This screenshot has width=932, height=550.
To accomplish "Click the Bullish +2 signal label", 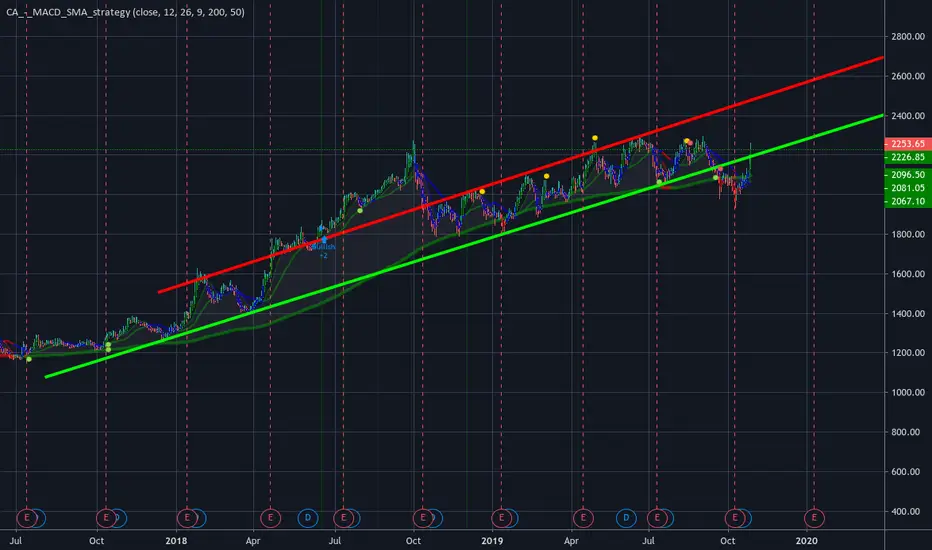I will [324, 250].
